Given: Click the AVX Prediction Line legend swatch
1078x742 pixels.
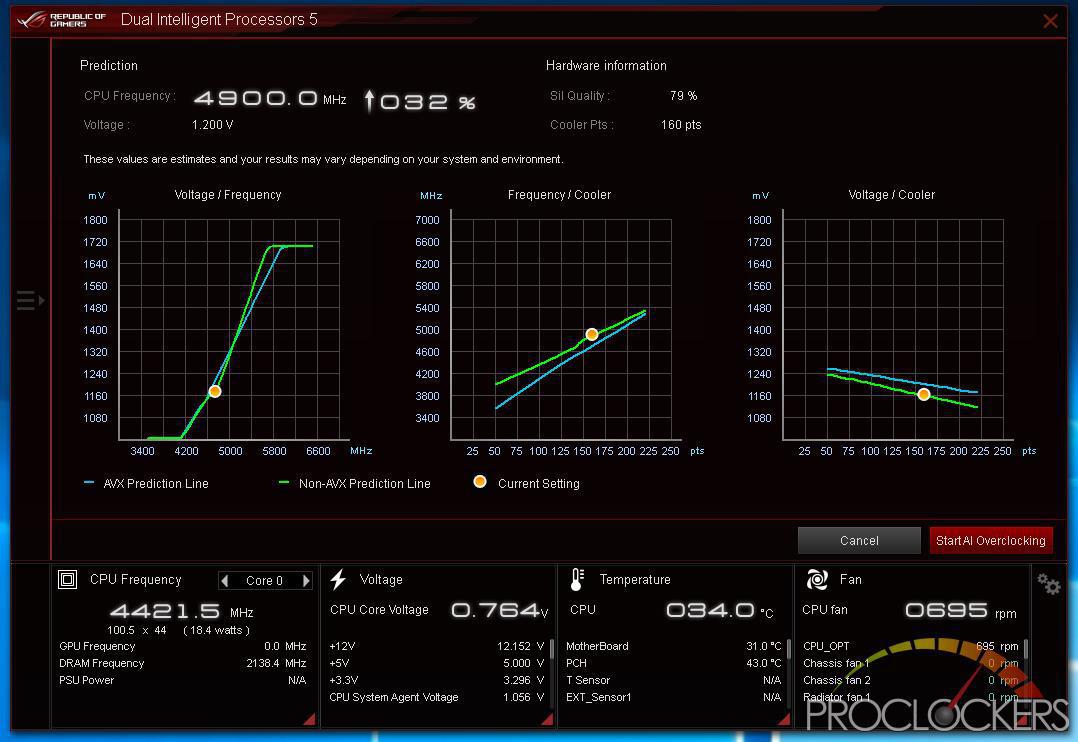Looking at the screenshot, I should point(89,483).
